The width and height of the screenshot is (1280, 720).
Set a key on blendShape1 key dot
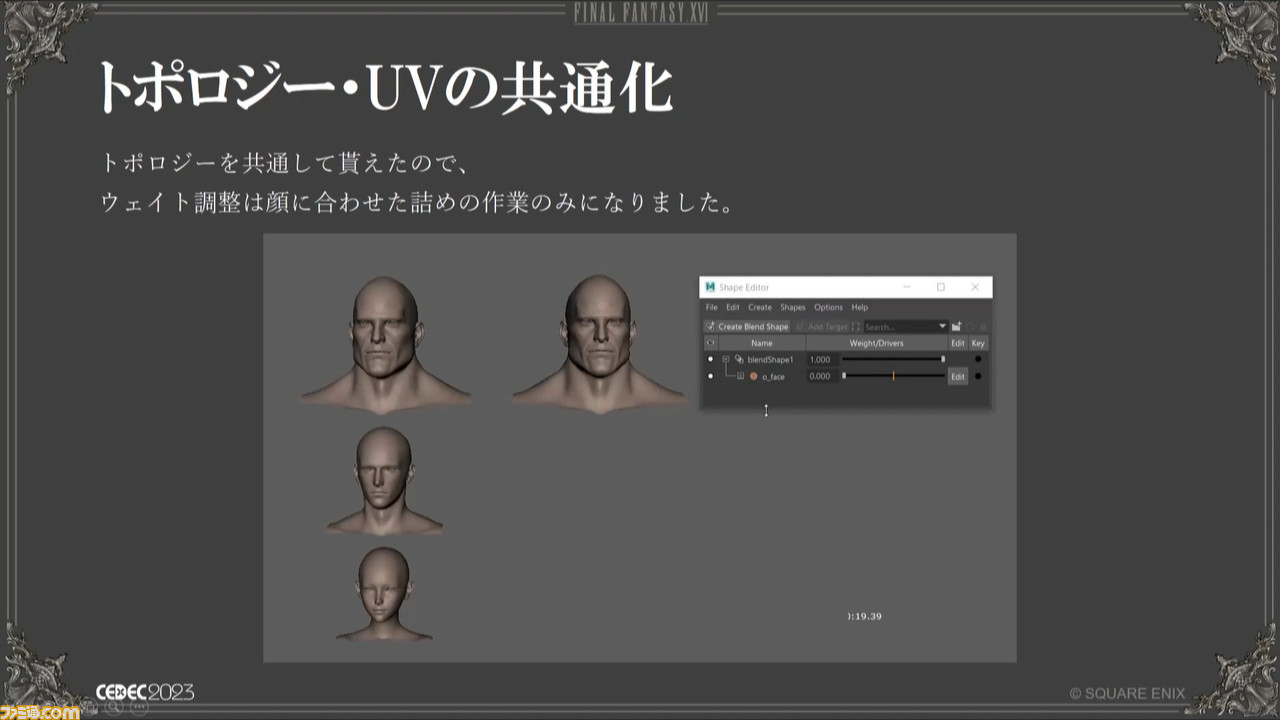click(x=978, y=359)
